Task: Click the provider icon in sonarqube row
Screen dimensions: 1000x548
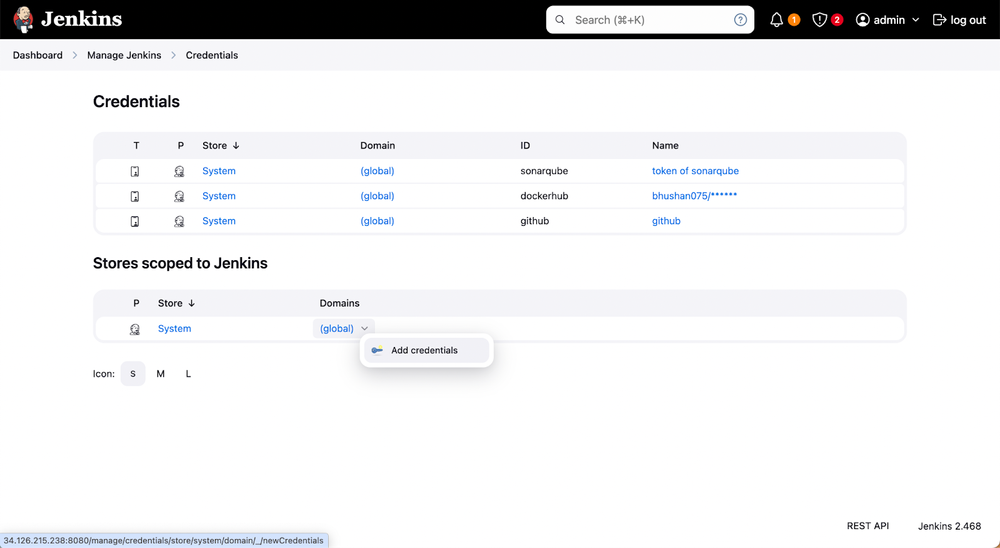Action: (x=179, y=171)
